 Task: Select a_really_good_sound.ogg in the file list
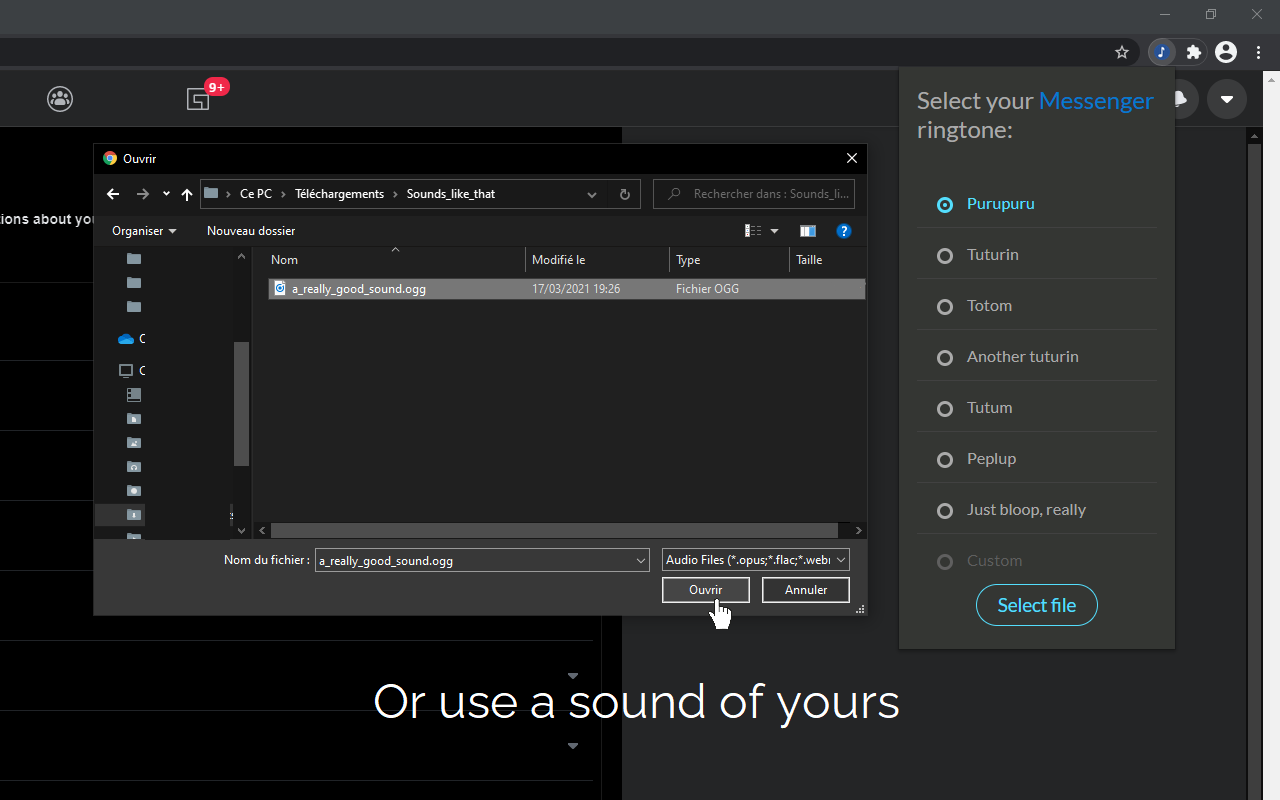(360, 288)
